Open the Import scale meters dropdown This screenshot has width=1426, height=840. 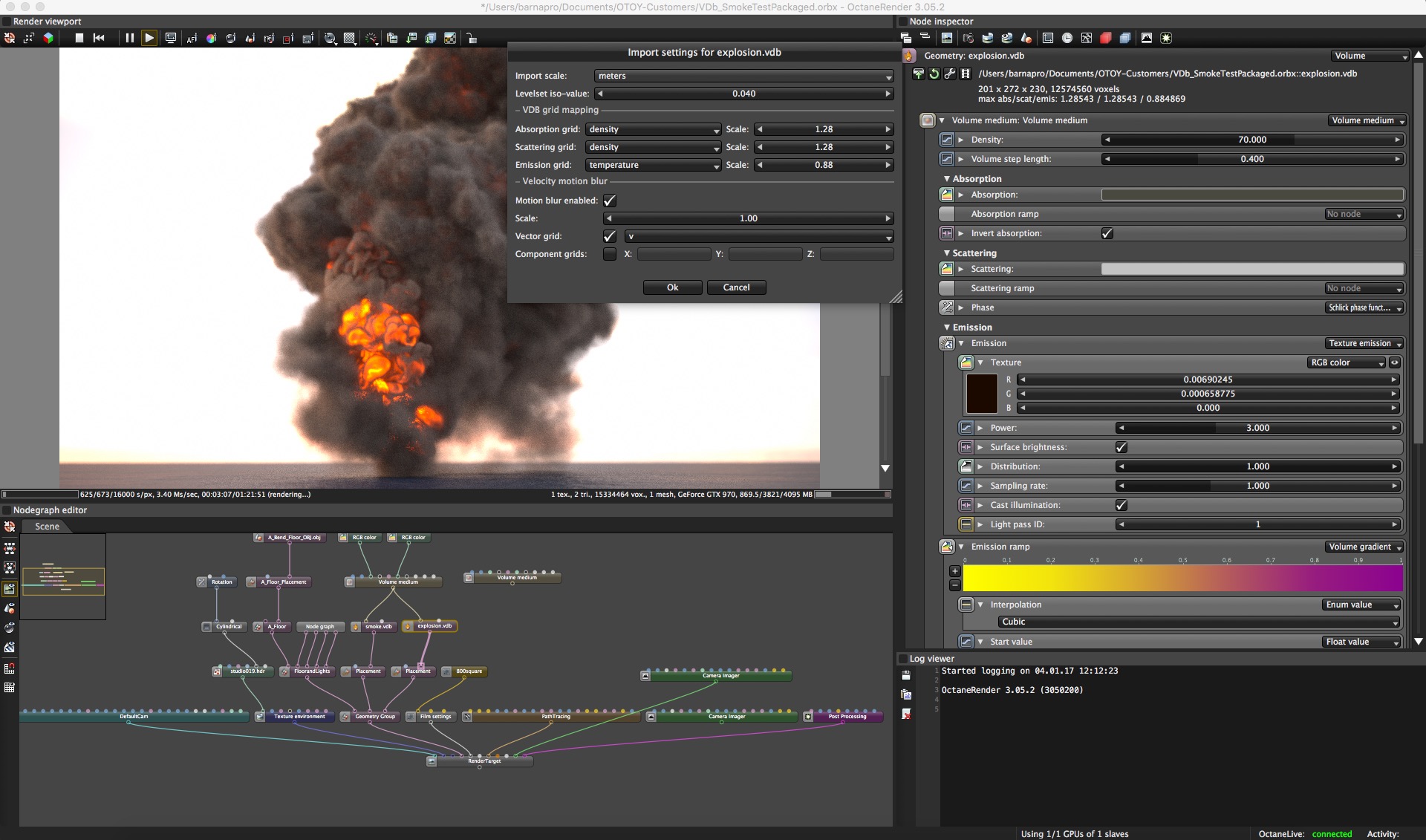[743, 76]
